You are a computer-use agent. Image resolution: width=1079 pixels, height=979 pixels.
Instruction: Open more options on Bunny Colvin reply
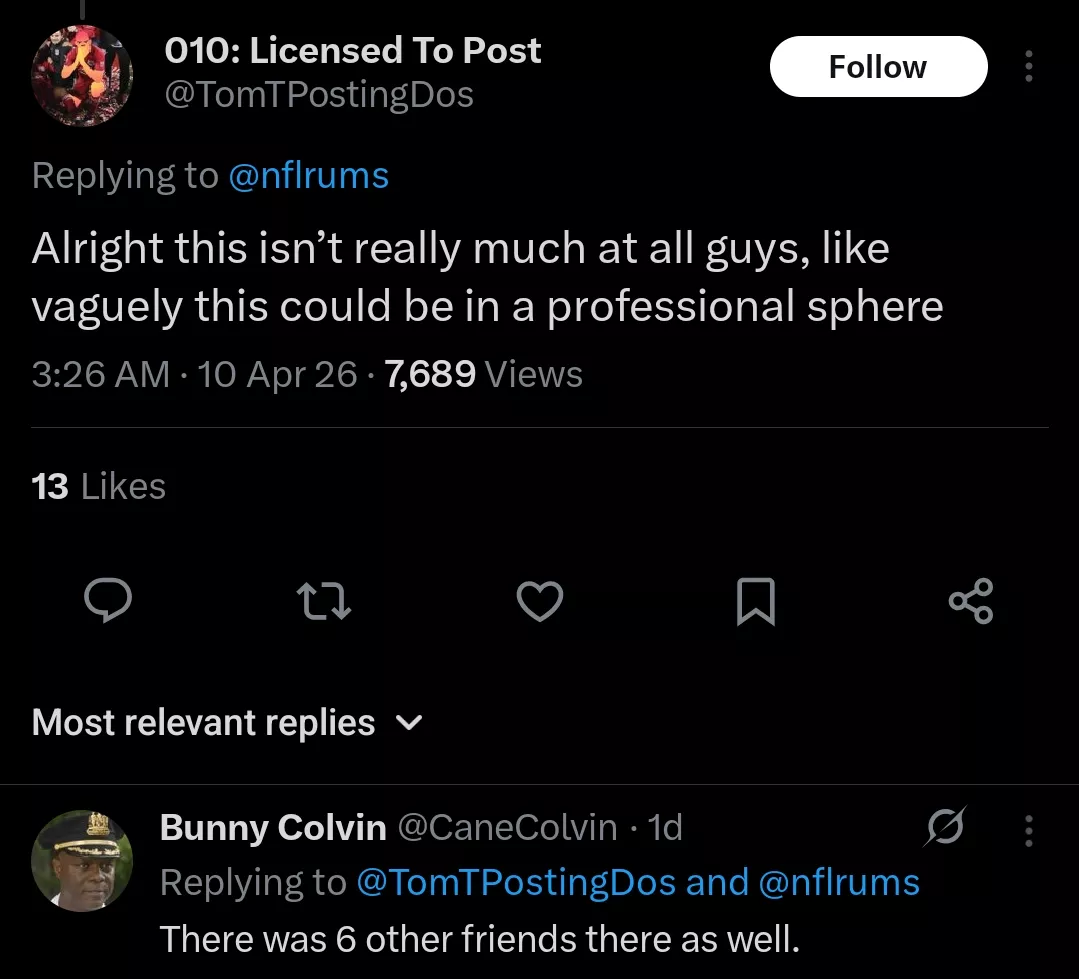[1029, 830]
